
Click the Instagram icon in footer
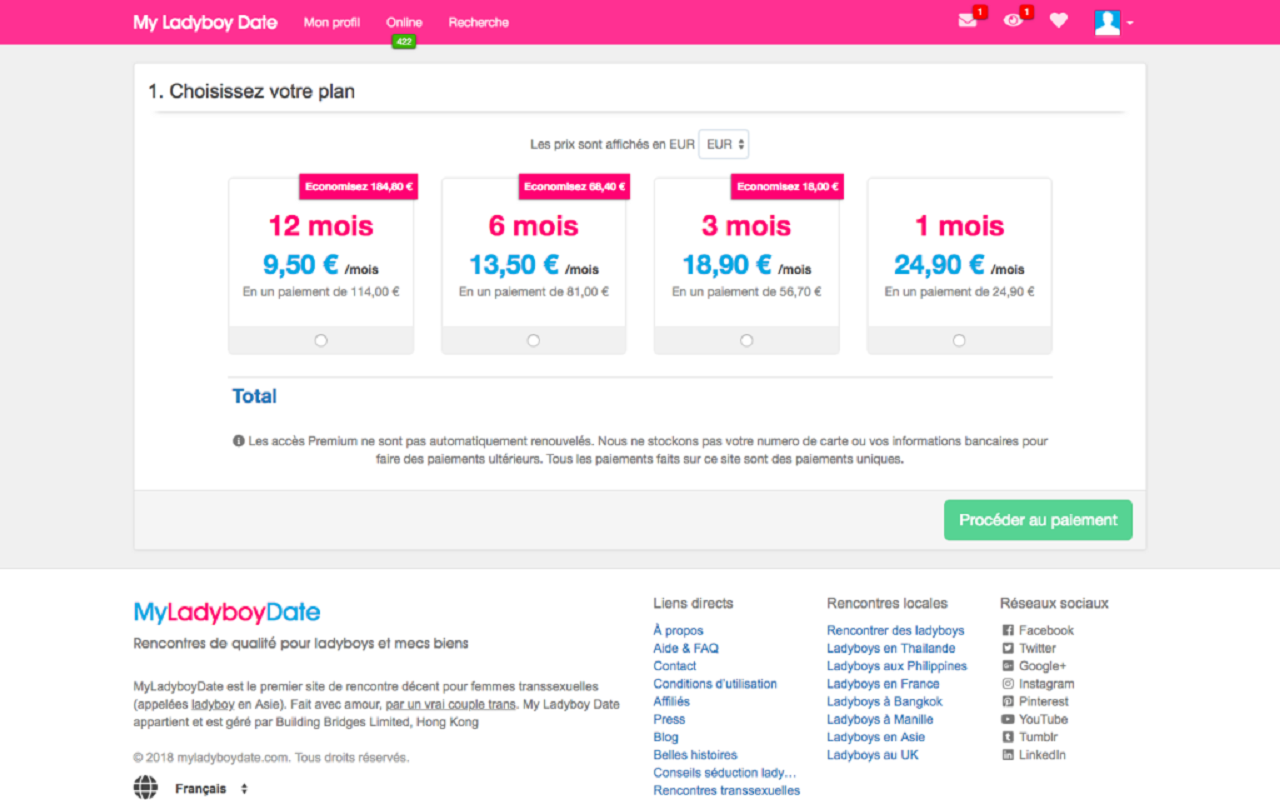click(1008, 684)
